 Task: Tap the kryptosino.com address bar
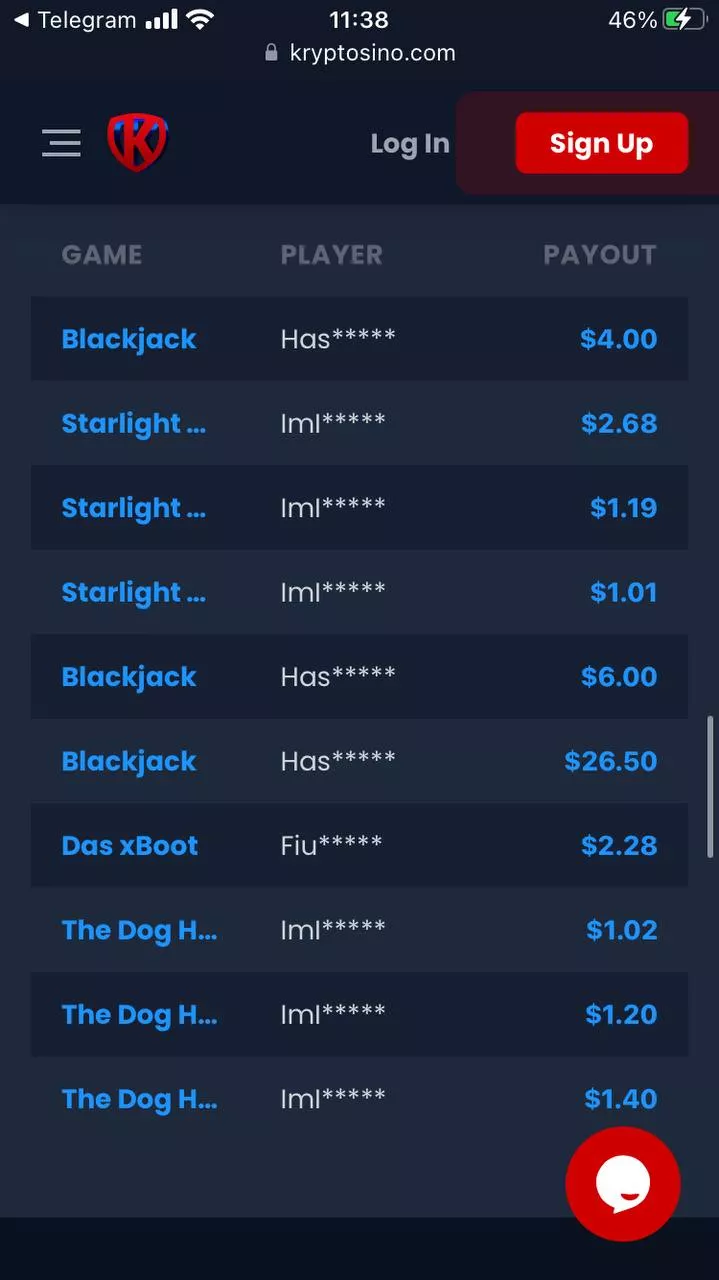pos(371,53)
